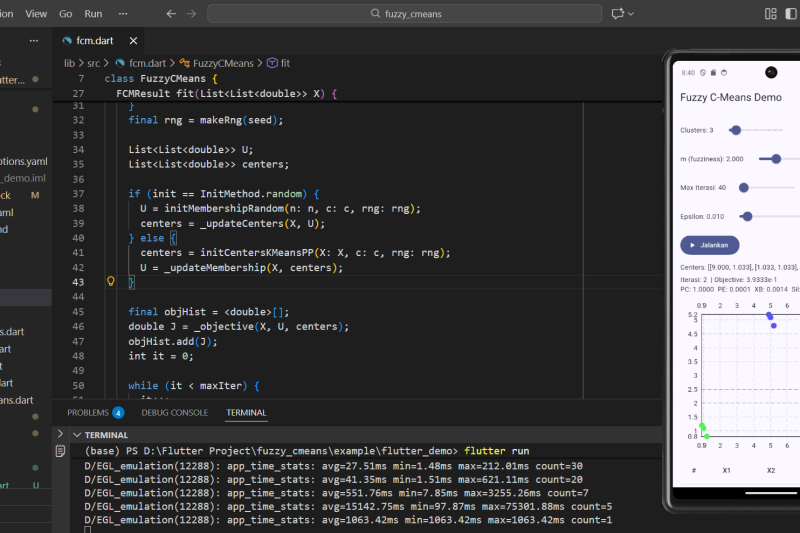The height and width of the screenshot is (533, 800).
Task: Click the layout customization icon in title bar
Action: pyautogui.click(x=770, y=14)
